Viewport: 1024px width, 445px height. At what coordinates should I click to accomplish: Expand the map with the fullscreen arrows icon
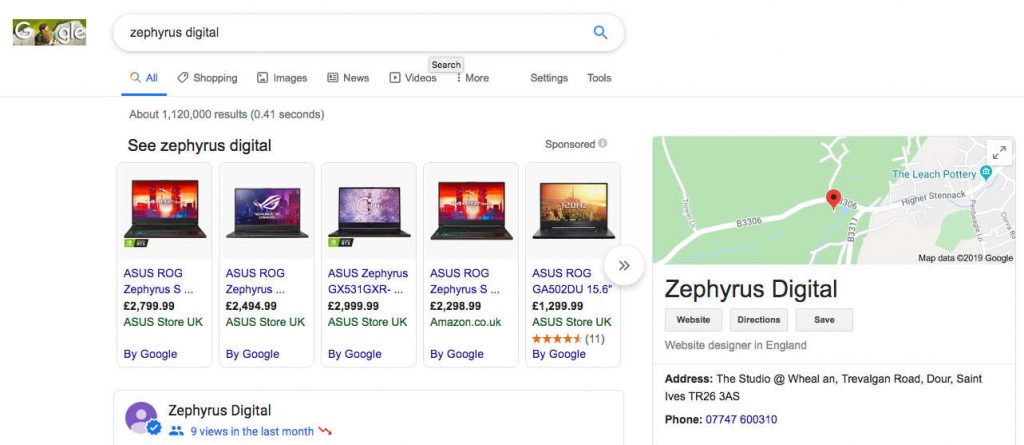tap(999, 153)
